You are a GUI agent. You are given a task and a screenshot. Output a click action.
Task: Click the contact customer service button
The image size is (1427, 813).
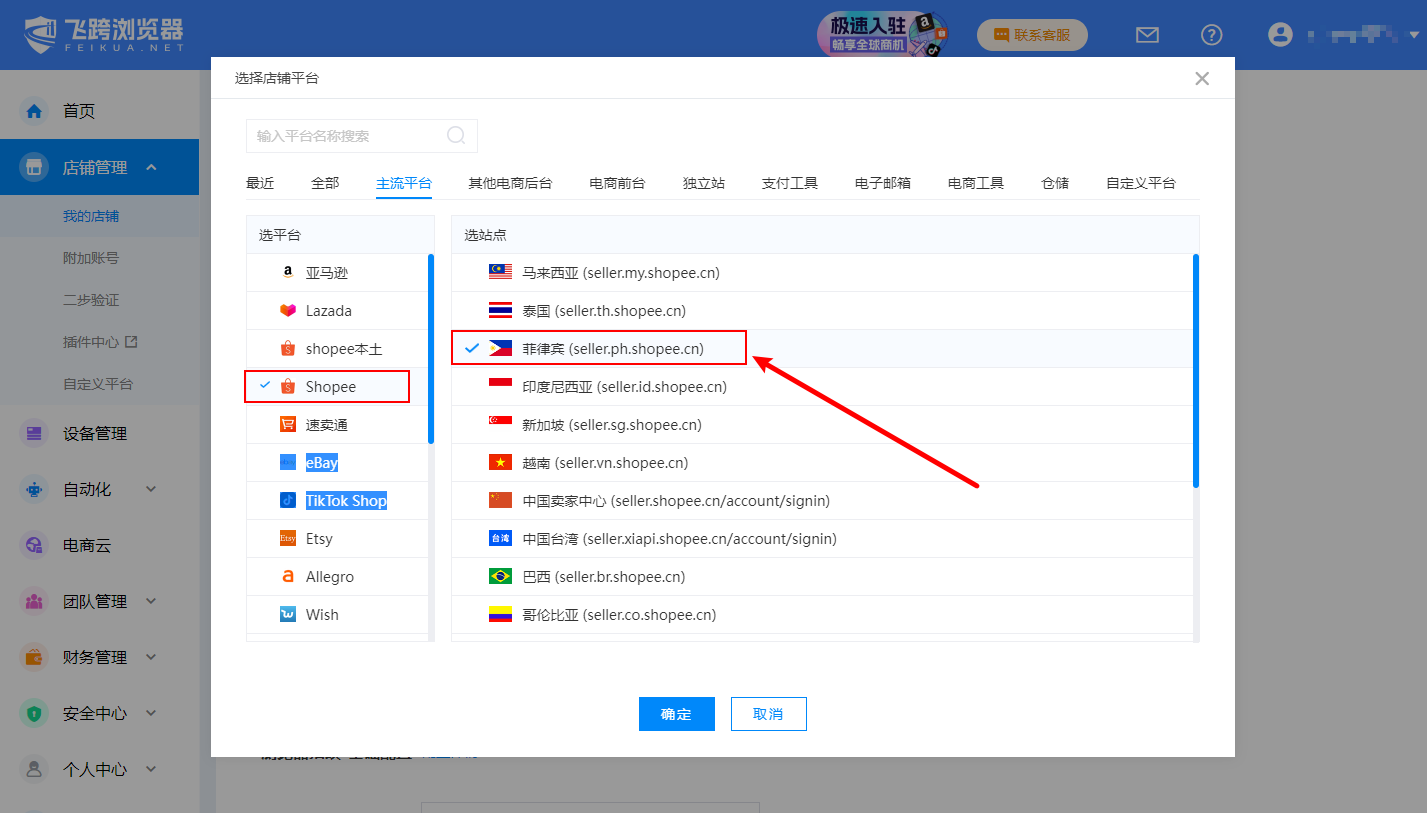click(x=1032, y=35)
